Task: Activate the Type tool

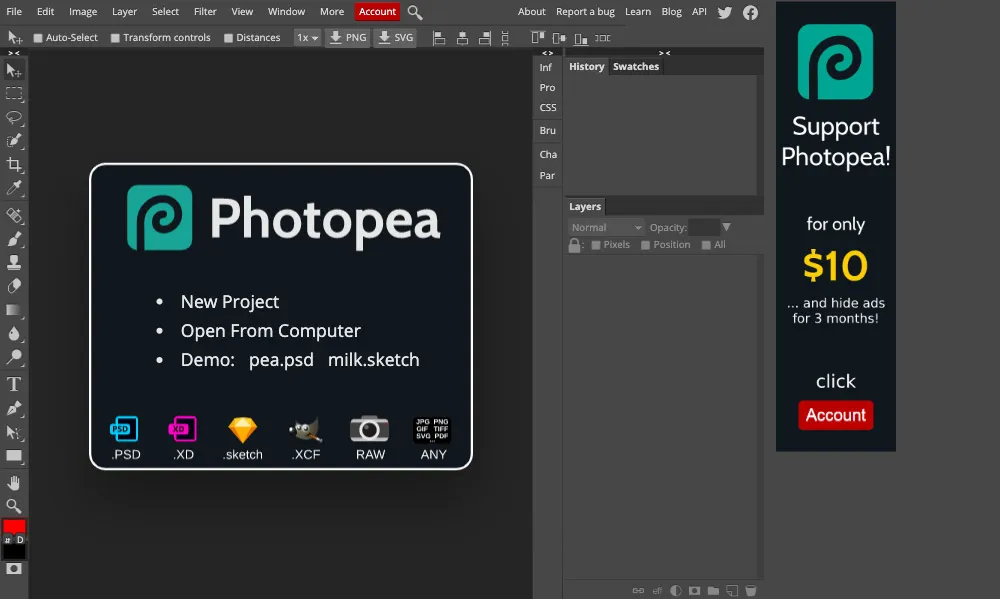Action: 14,384
